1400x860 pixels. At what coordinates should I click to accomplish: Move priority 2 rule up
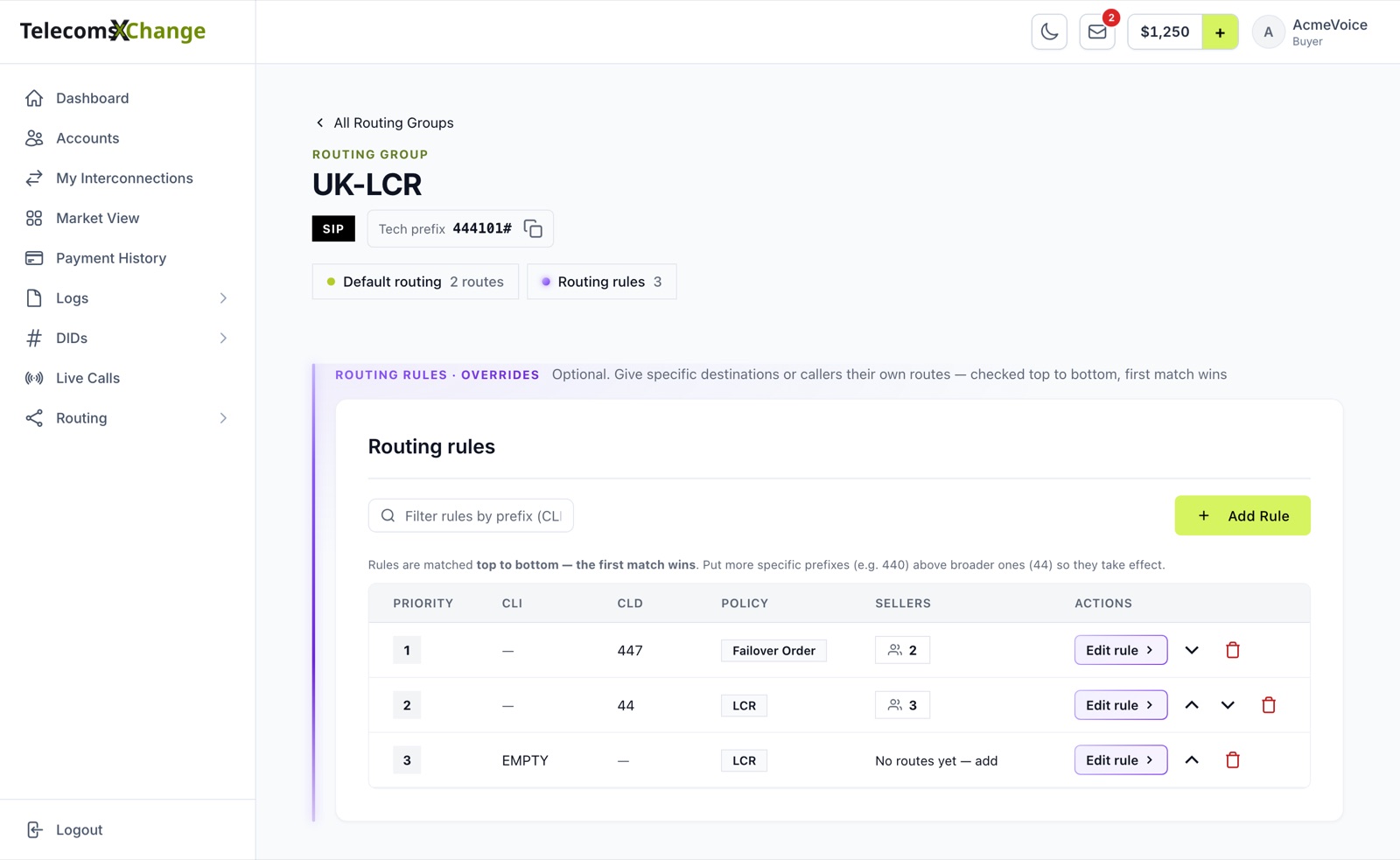click(x=1192, y=705)
